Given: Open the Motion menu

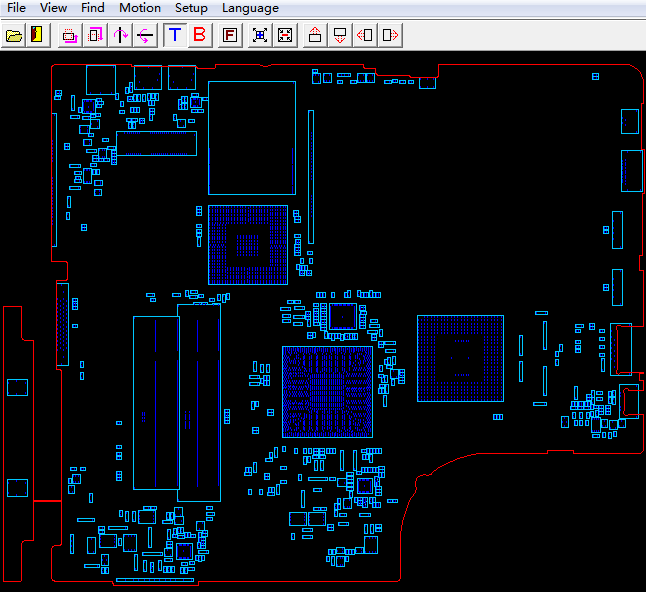Looking at the screenshot, I should [140, 8].
